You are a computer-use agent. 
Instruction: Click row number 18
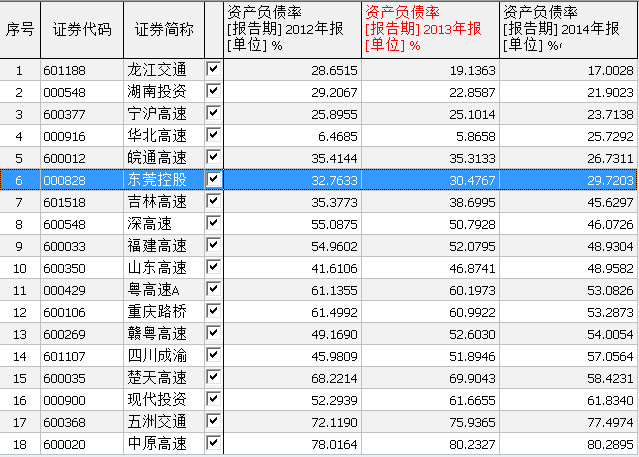(20, 445)
